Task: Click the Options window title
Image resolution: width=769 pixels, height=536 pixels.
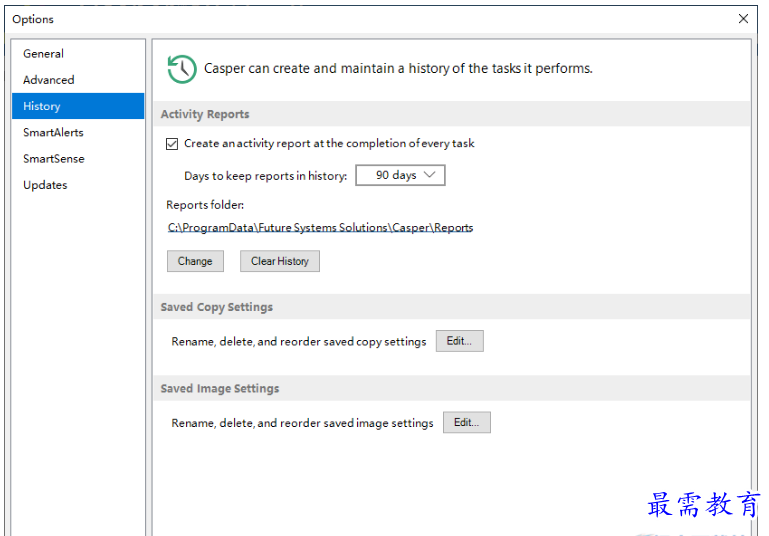Action: click(x=33, y=19)
